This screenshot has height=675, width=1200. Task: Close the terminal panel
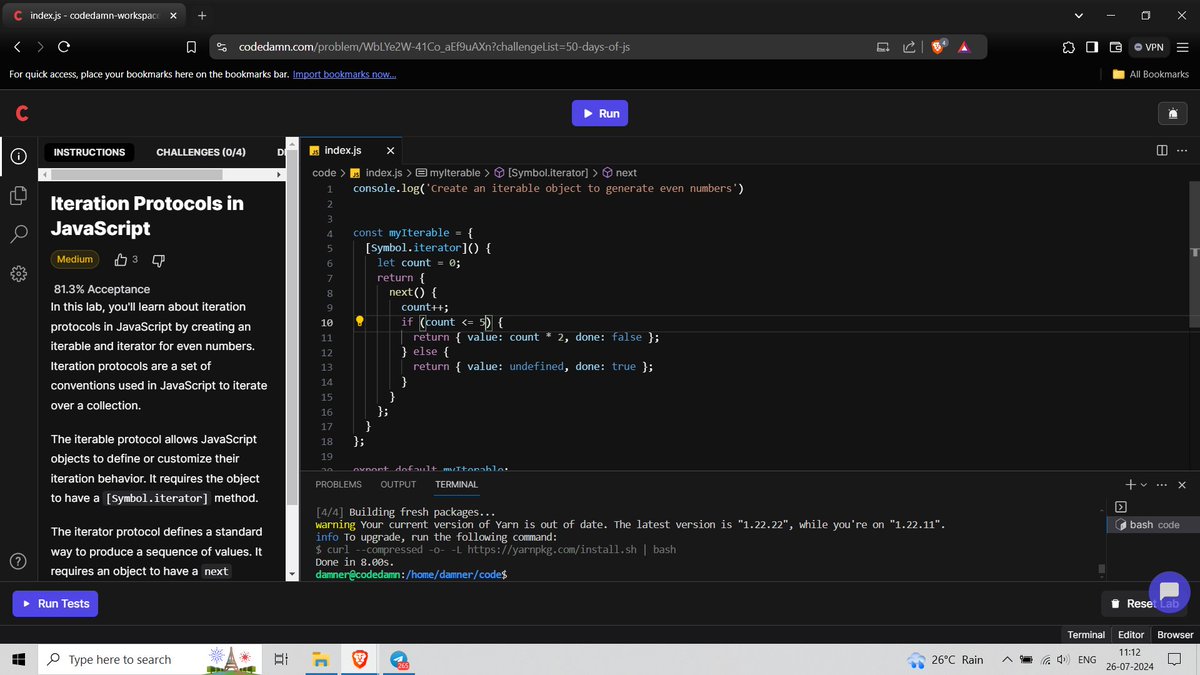point(1182,484)
